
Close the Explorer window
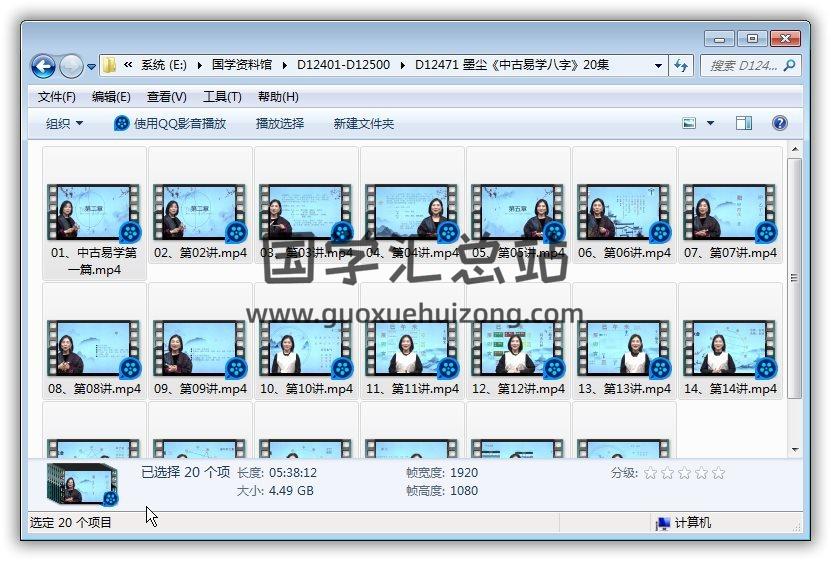click(x=785, y=39)
